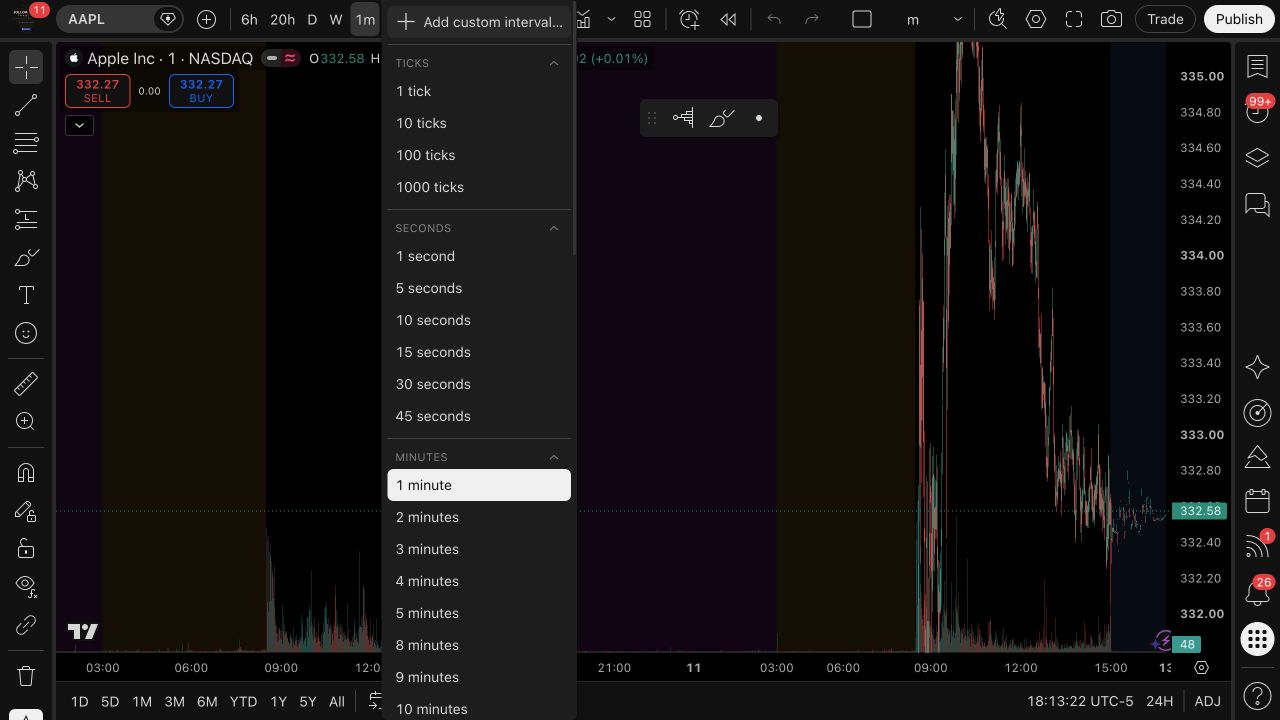The height and width of the screenshot is (720, 1280).
Task: Undo the last chart action
Action: (774, 19)
